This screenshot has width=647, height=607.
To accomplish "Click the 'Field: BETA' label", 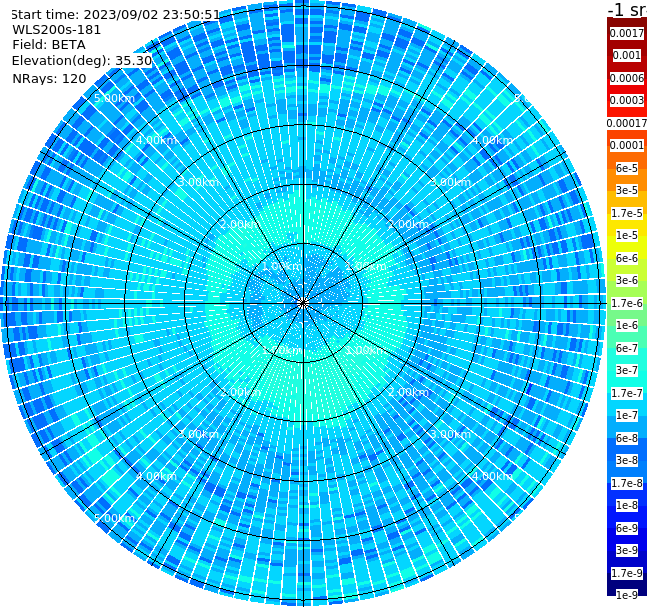I will (49, 45).
